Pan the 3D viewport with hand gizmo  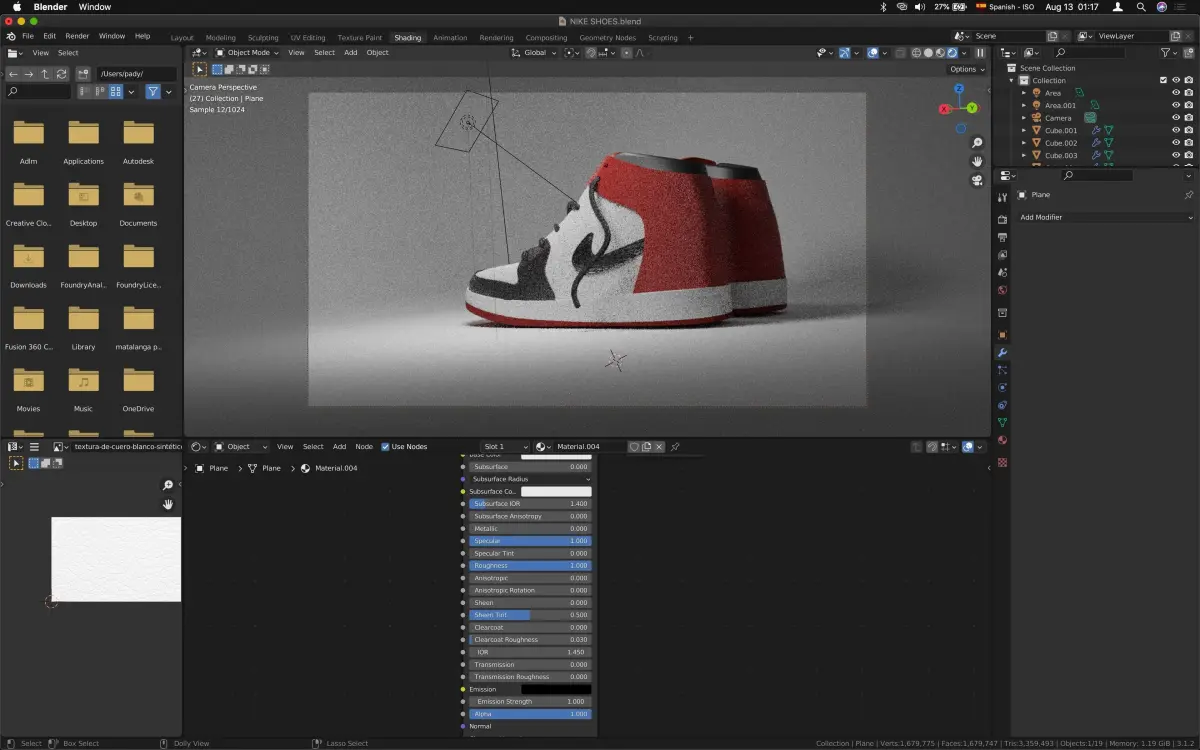(977, 161)
